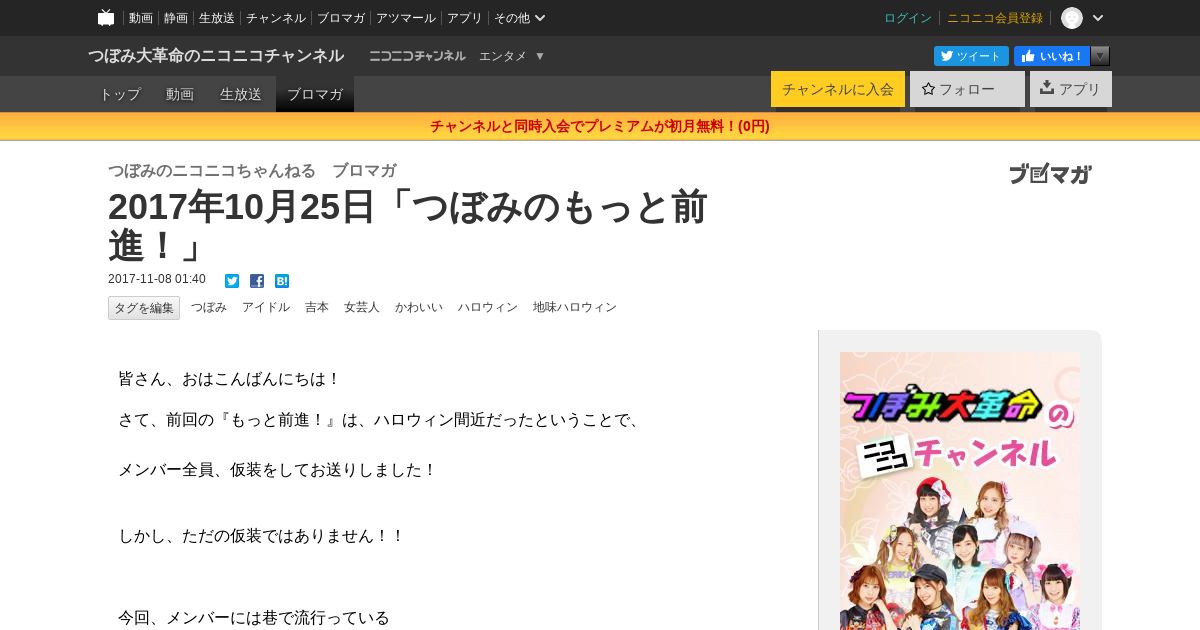Click the article title heading
Image resolution: width=1200 pixels, height=630 pixels.
[408, 226]
